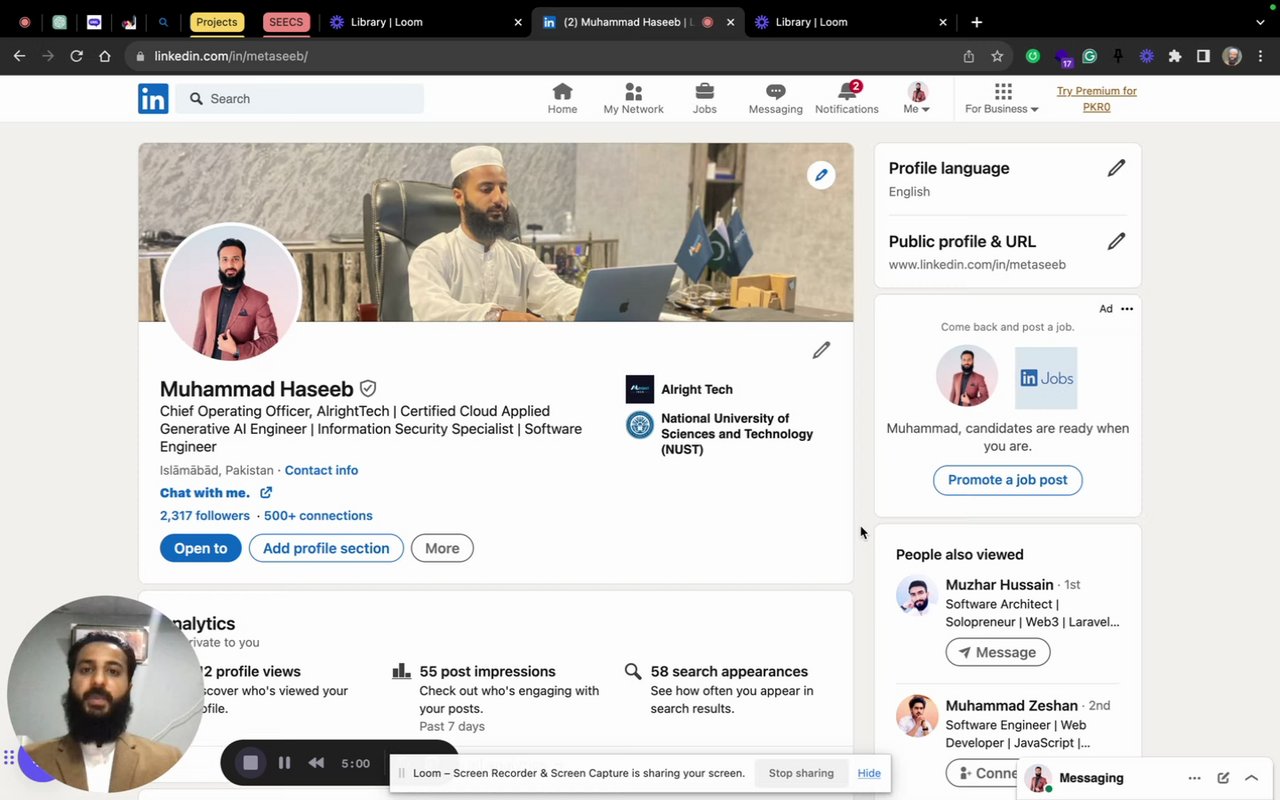Open My Network in the navbar

[x=633, y=98]
